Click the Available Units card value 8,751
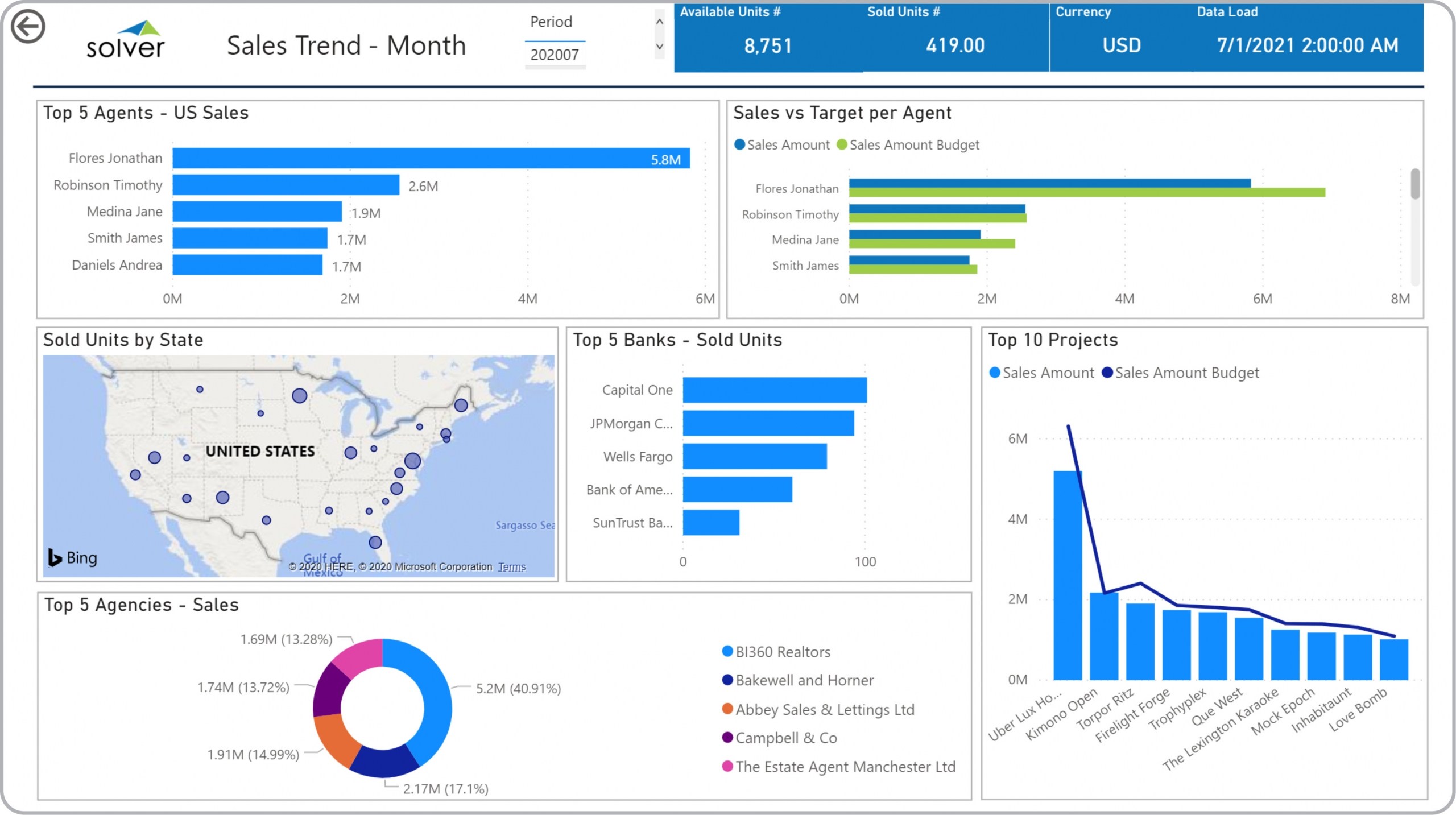The image size is (1456, 815). click(x=767, y=45)
